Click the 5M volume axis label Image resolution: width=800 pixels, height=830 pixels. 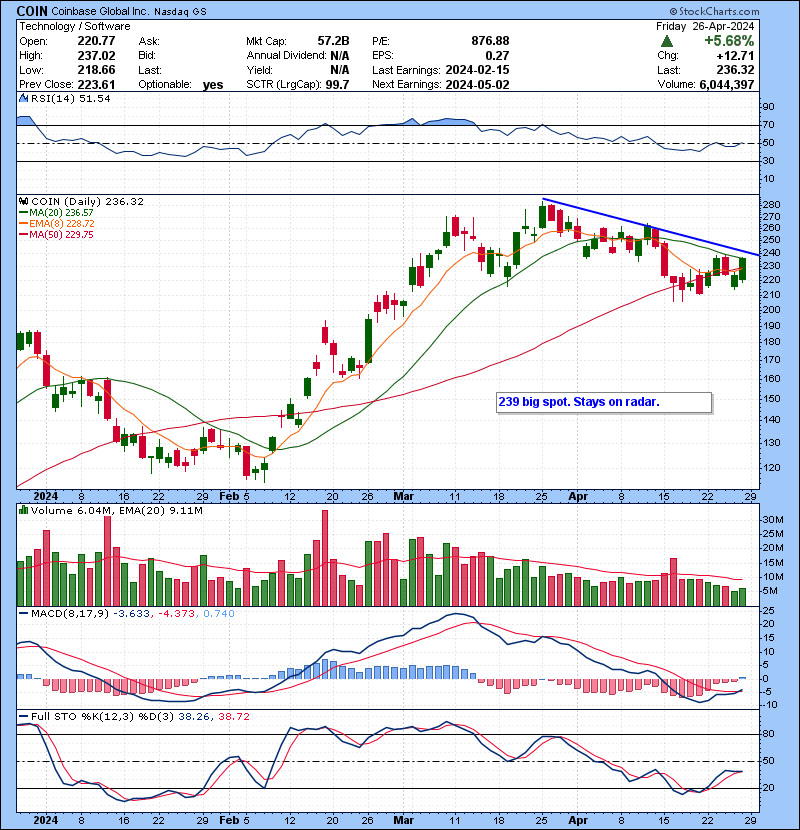pyautogui.click(x=770, y=591)
